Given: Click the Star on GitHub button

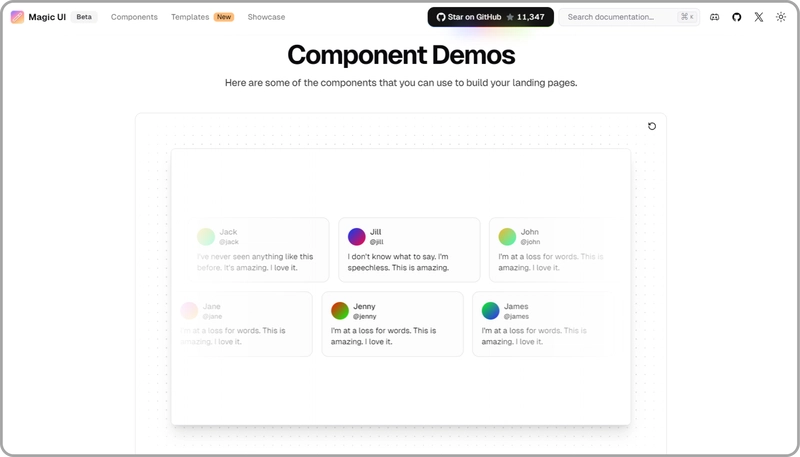Looking at the screenshot, I should click(x=490, y=17).
